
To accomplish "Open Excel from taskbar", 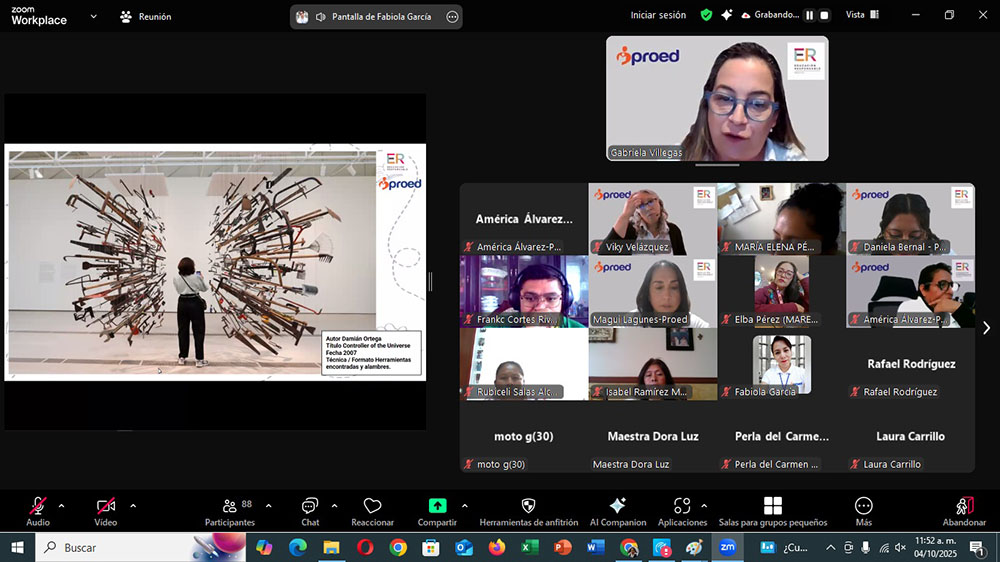I will click(530, 547).
